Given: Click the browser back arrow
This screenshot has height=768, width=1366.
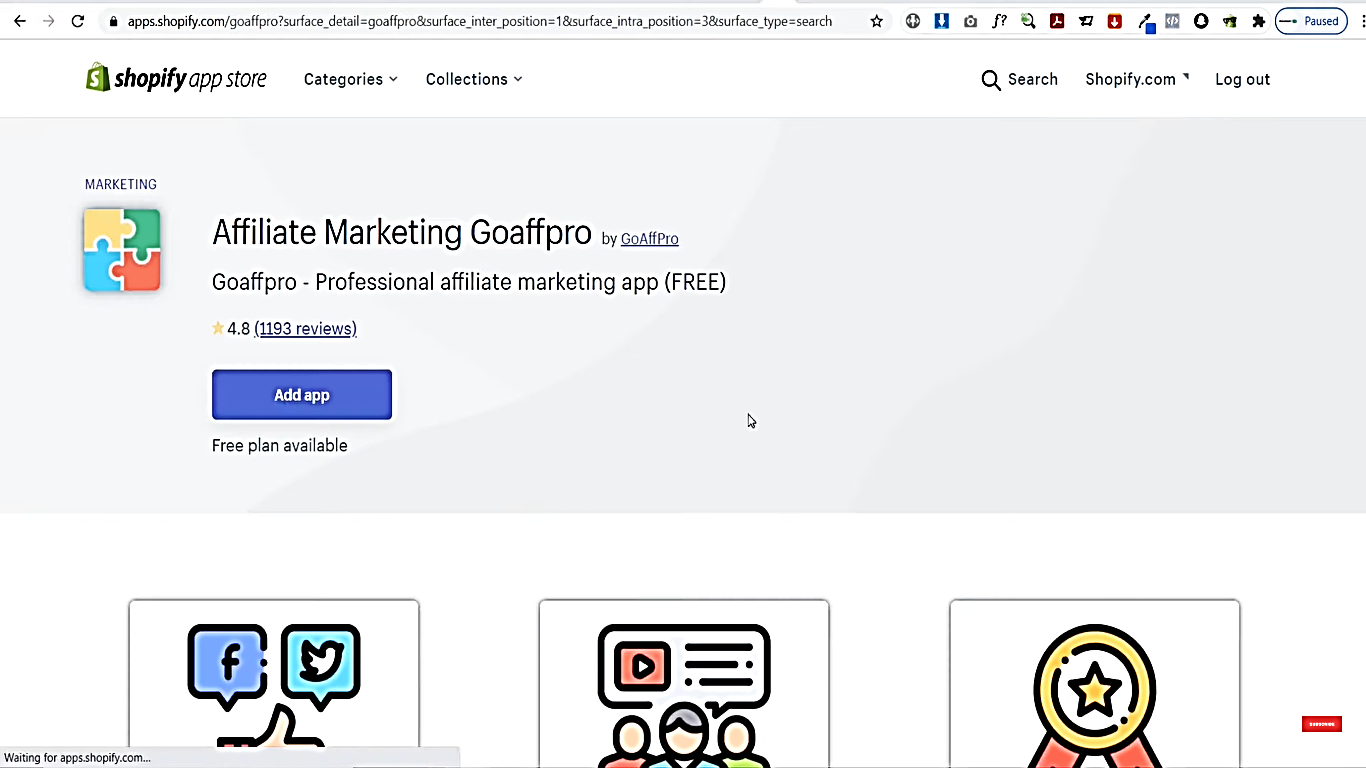Looking at the screenshot, I should (20, 21).
